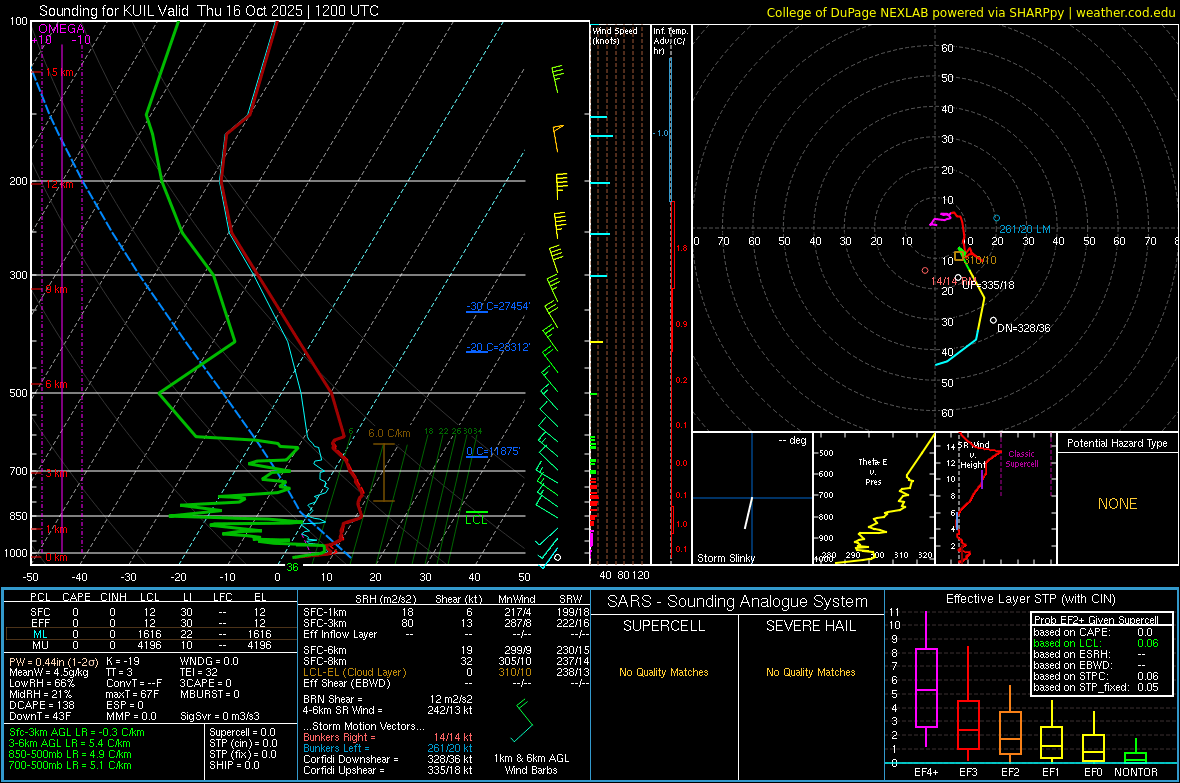
Task: Click the 850 pressure level label
Action: coord(18,516)
